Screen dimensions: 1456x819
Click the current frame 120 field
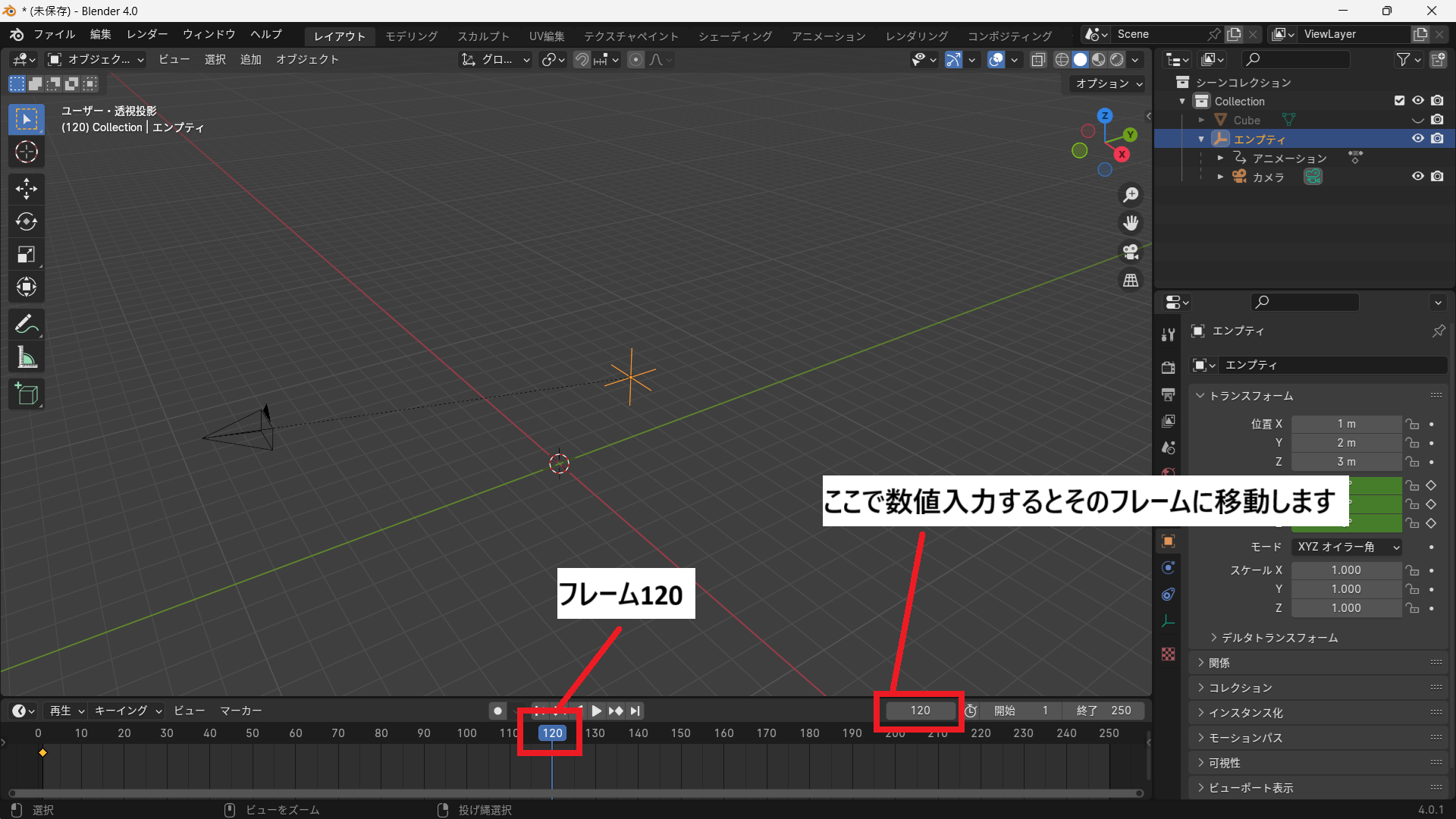click(920, 711)
